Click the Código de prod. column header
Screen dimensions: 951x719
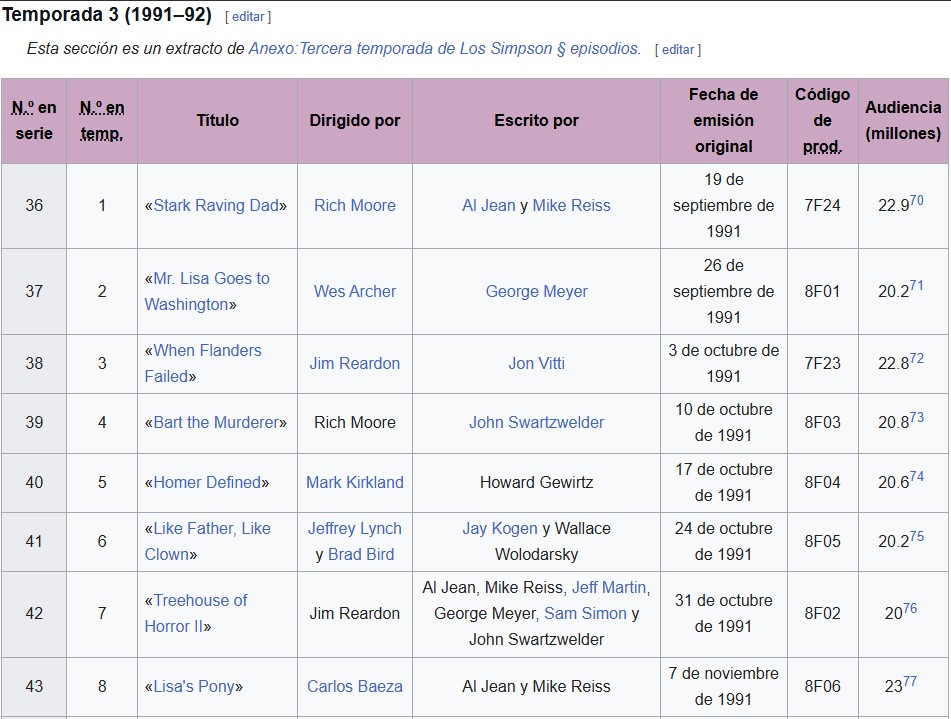822,121
